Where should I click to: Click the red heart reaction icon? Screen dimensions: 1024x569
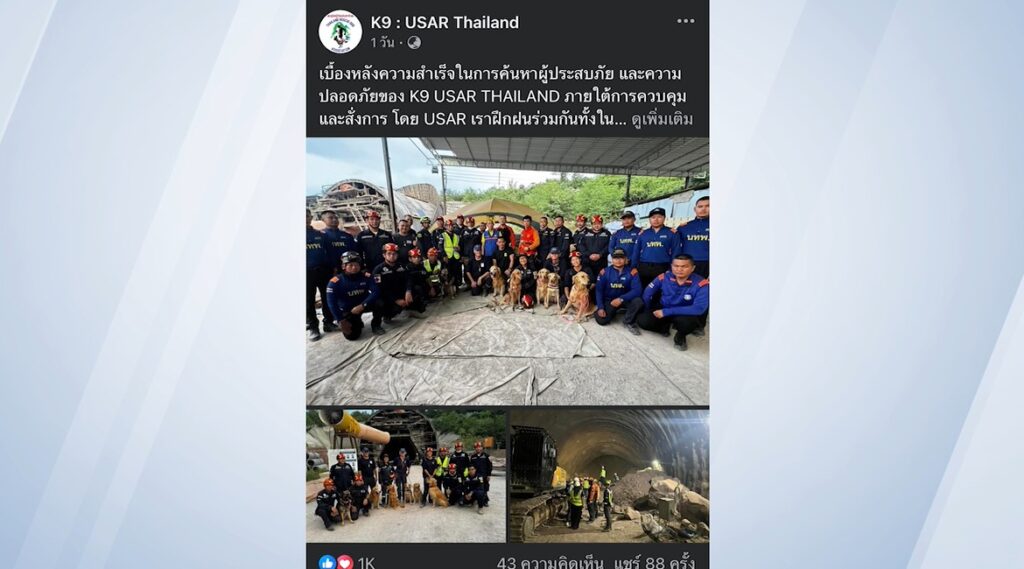tap(345, 562)
